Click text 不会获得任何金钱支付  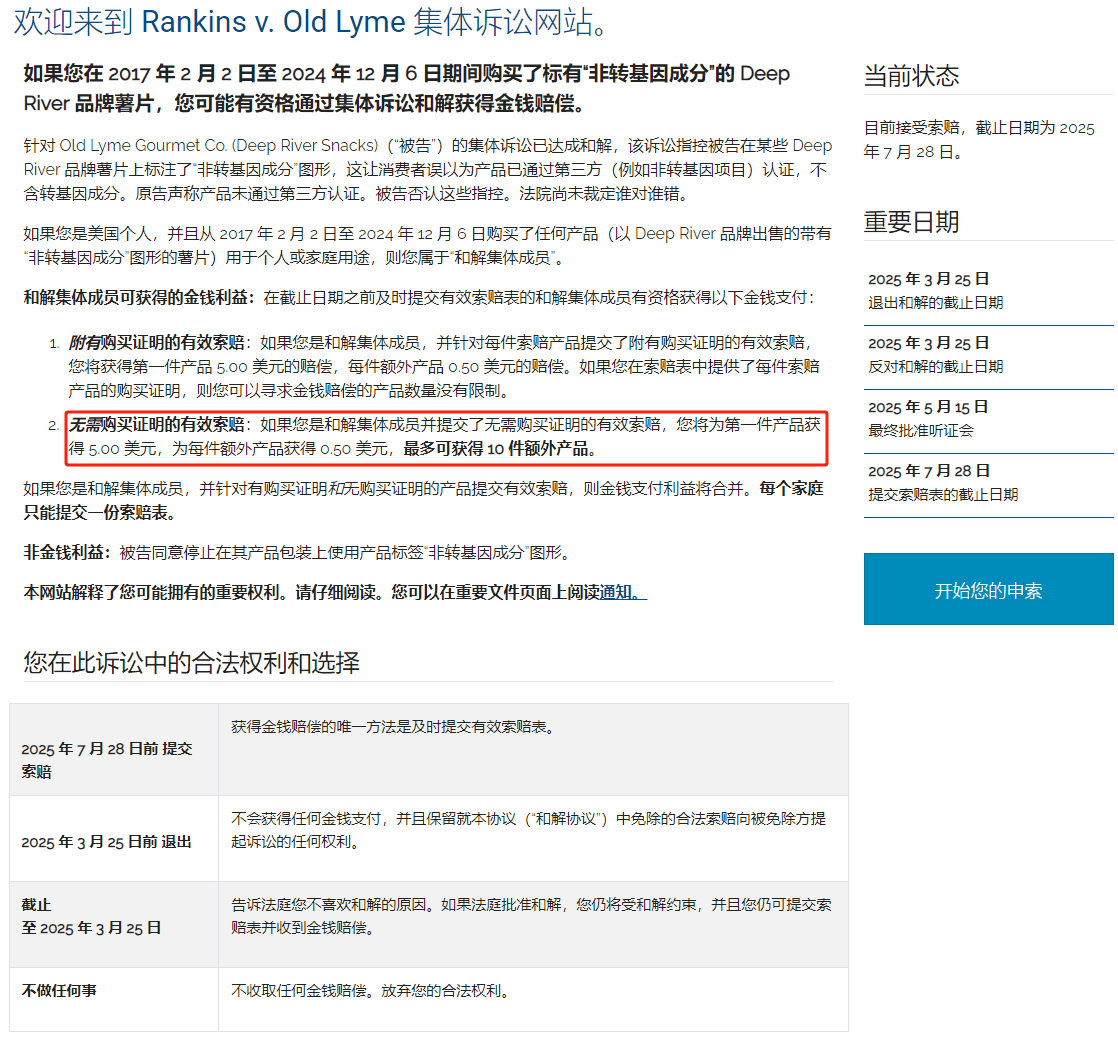coord(305,818)
